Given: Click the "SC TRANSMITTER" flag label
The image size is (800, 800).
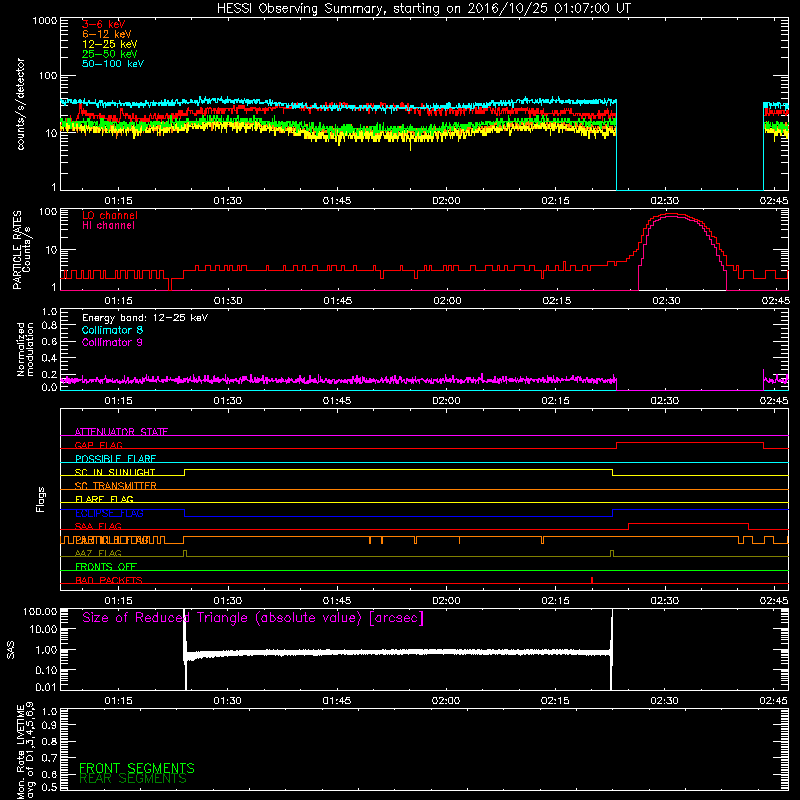Looking at the screenshot, I should coord(116,486).
